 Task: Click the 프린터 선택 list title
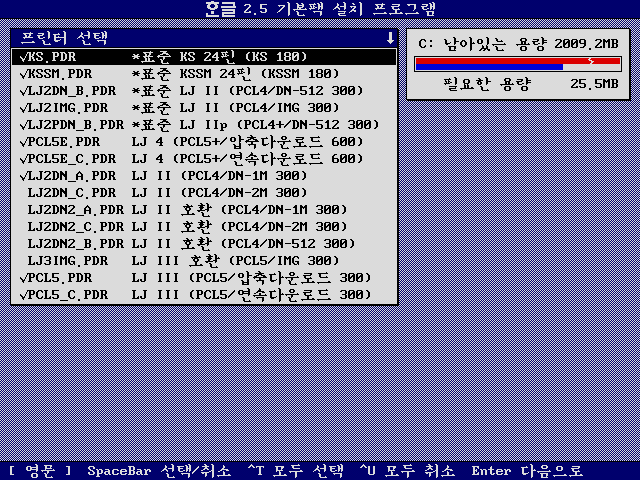click(x=64, y=38)
